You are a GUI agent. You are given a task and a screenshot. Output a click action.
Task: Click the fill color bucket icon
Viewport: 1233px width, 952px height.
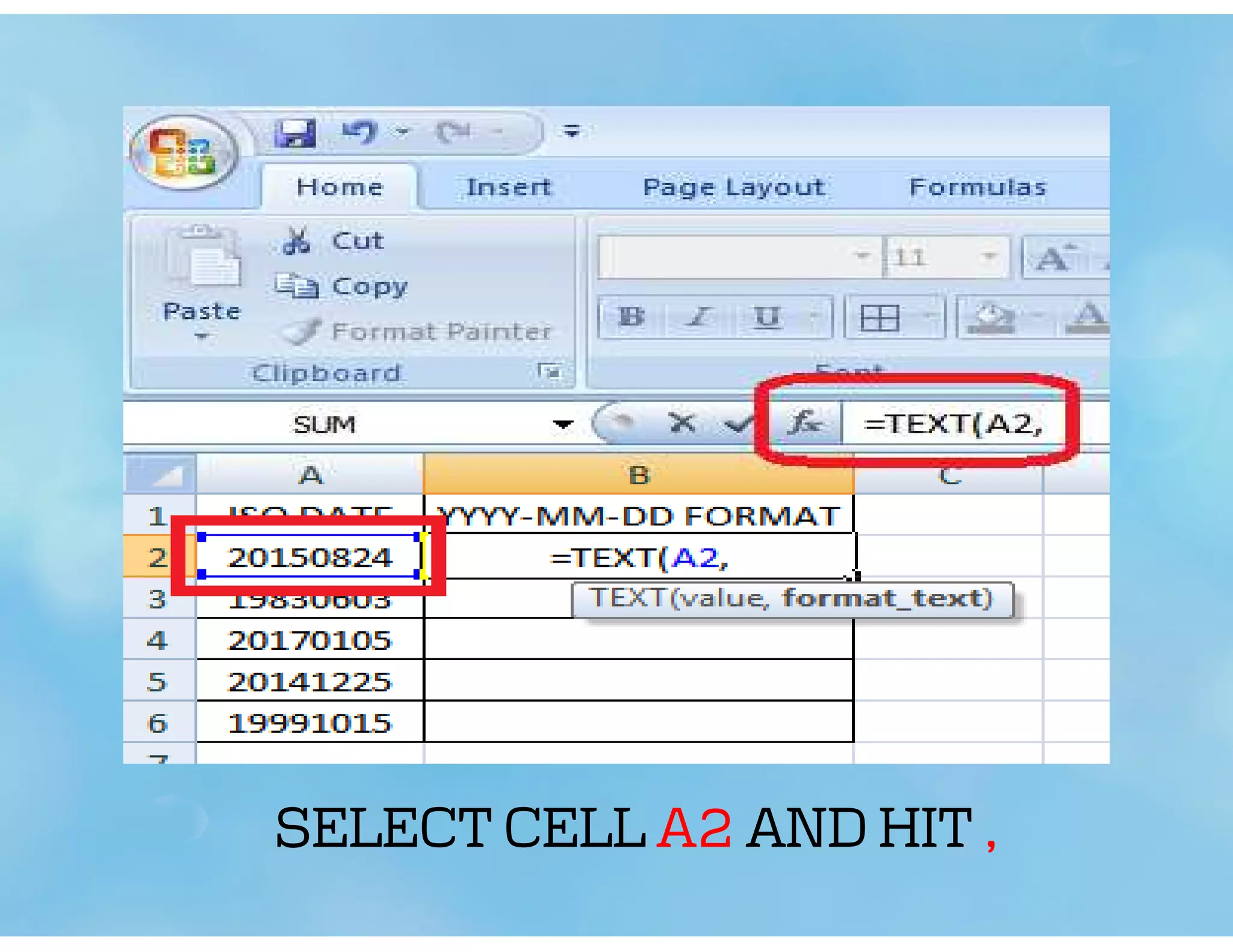pos(990,317)
